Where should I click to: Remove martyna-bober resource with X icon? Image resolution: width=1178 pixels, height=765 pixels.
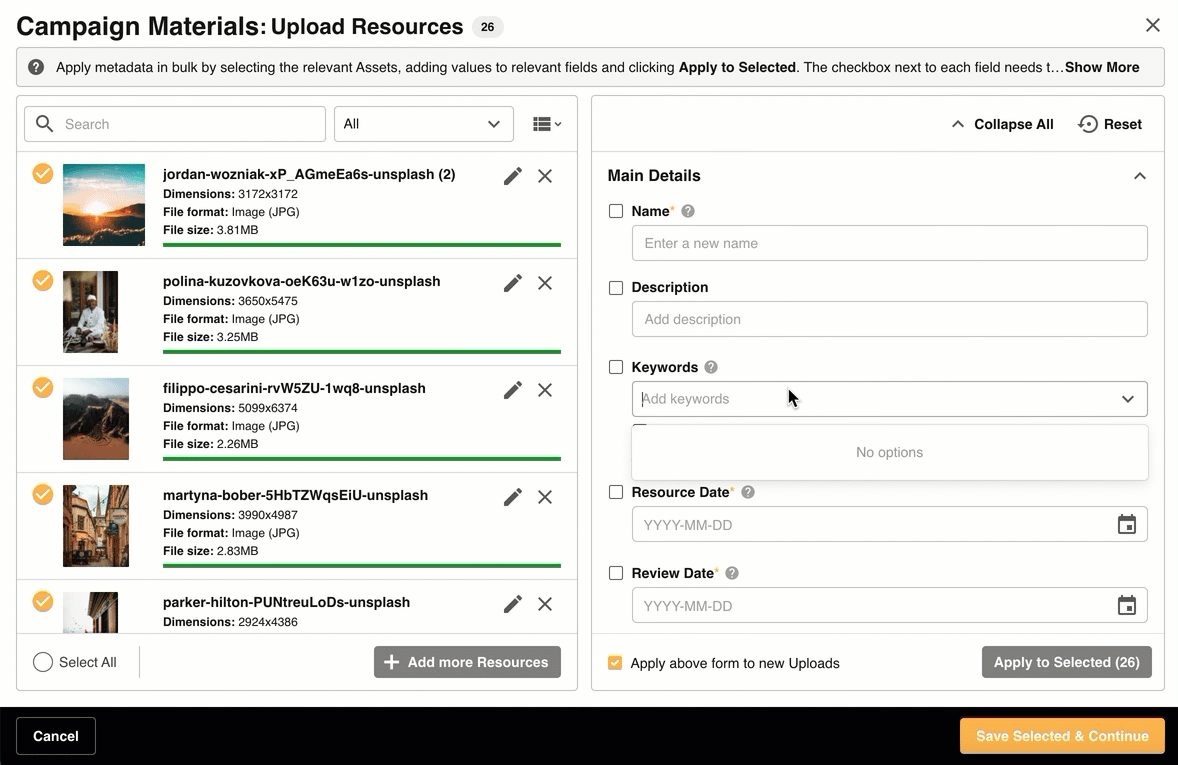[x=545, y=497]
